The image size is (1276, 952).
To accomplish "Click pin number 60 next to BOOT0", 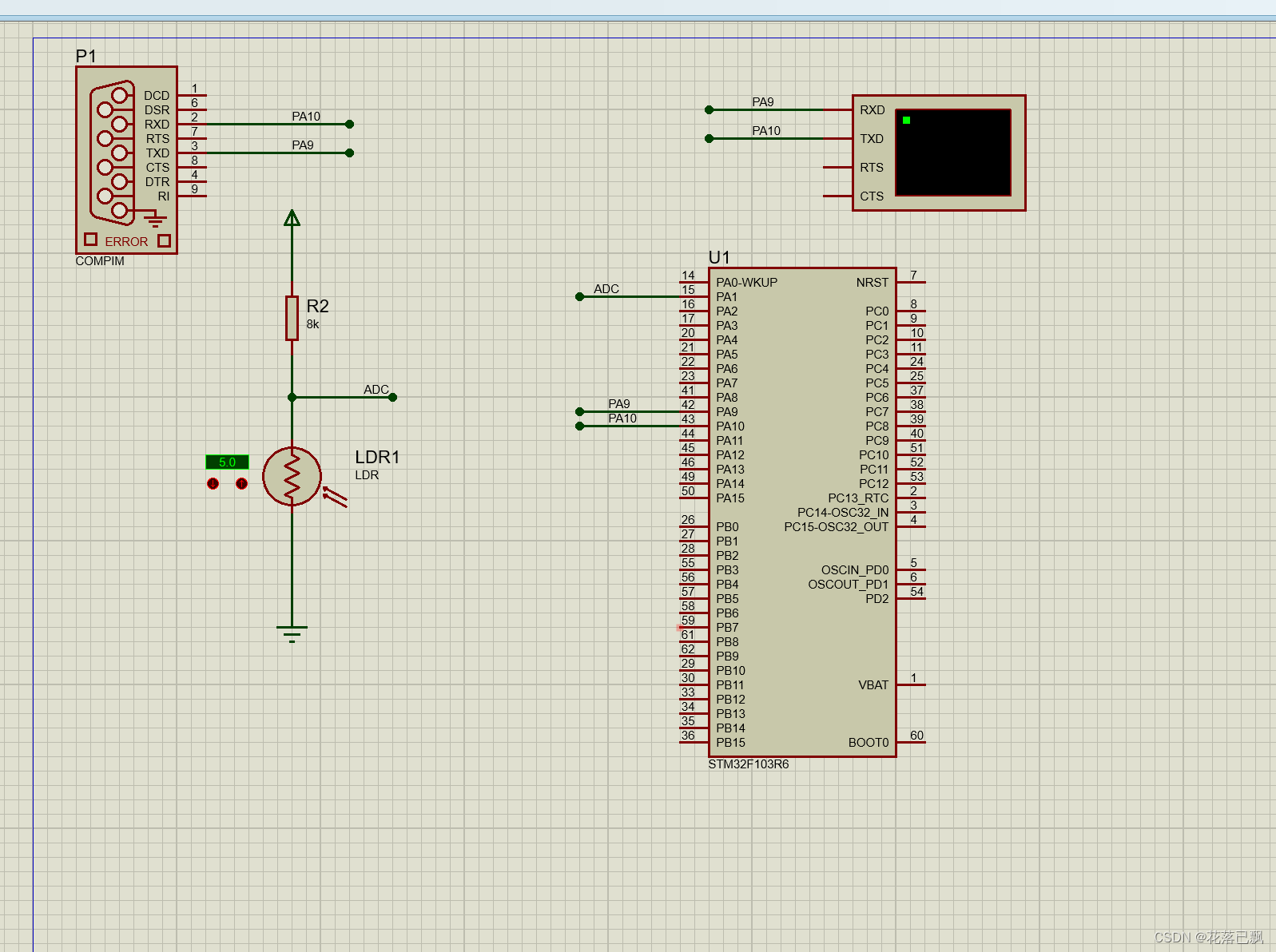I will 916,735.
